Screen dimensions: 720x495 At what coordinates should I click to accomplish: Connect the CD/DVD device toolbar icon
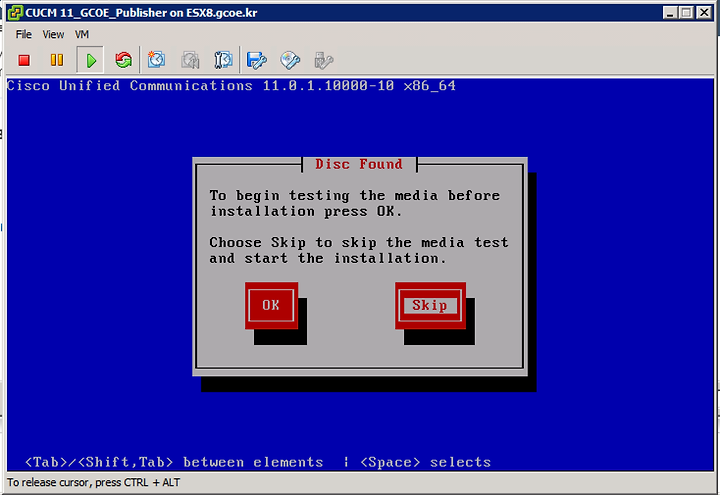point(290,60)
